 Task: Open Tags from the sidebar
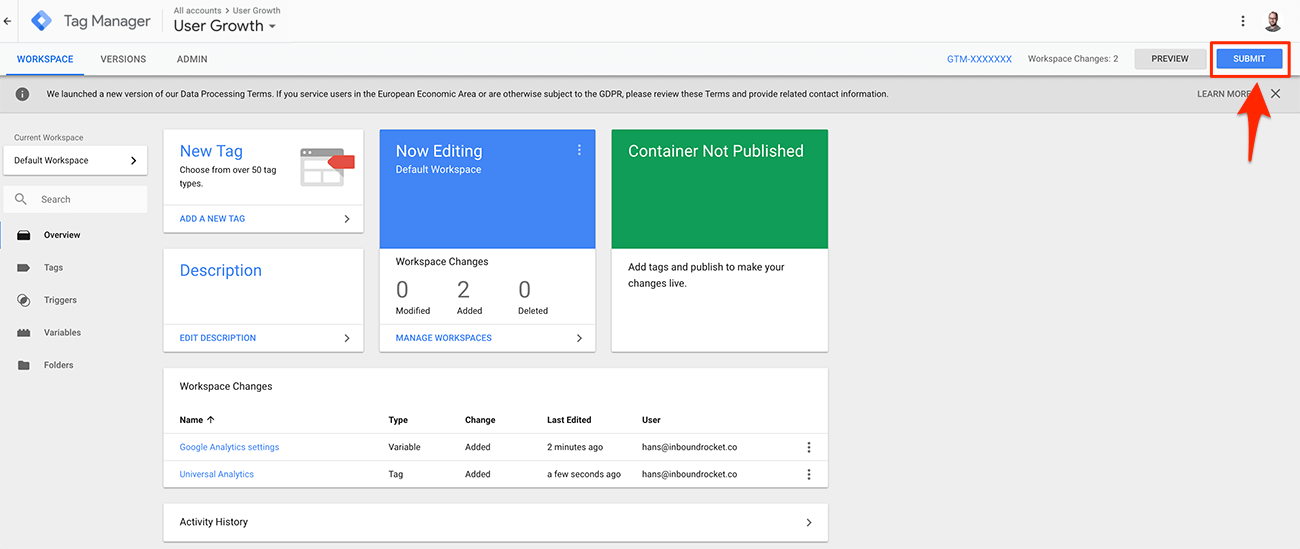(x=53, y=268)
